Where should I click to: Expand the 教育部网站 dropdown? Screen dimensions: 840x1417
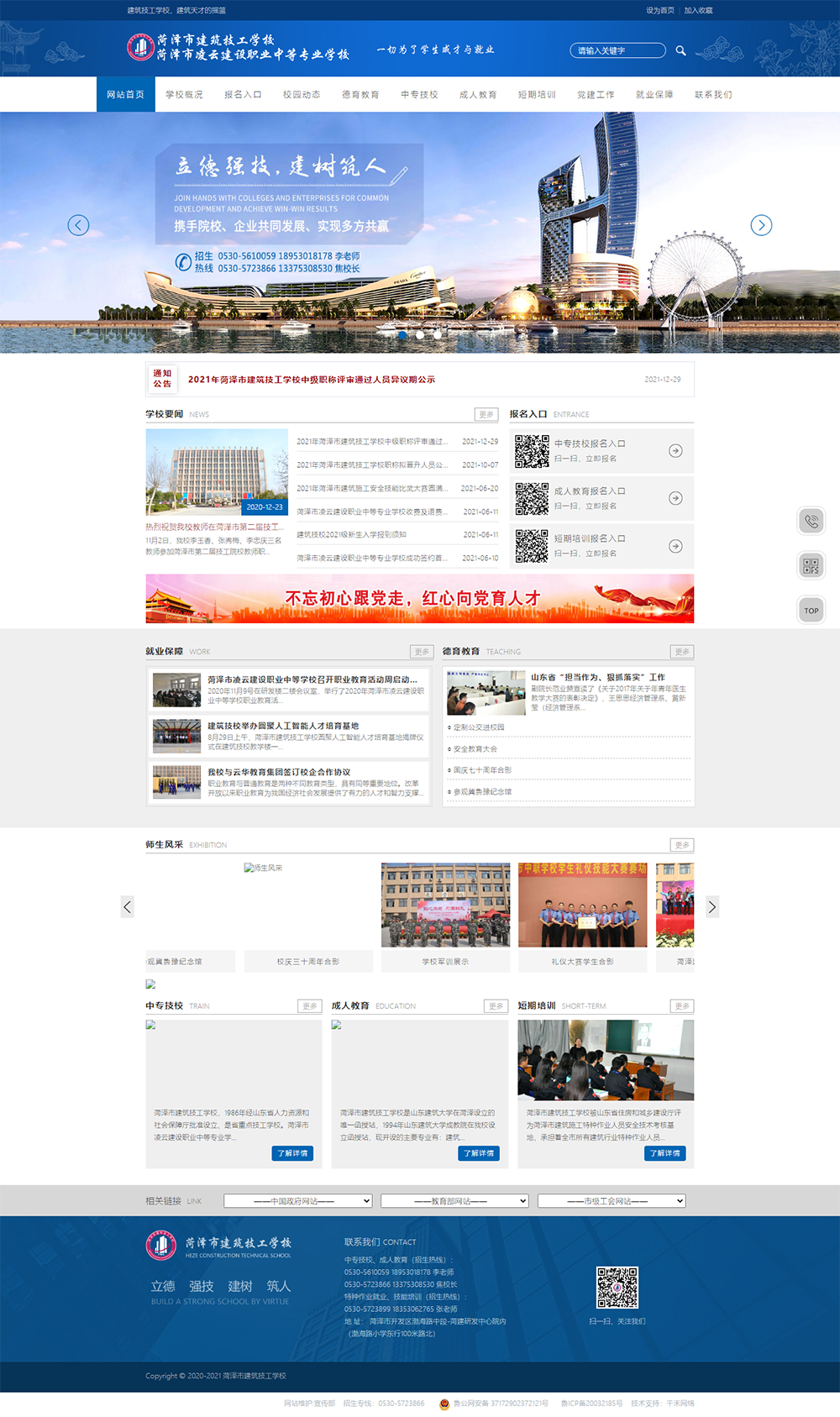[454, 1201]
